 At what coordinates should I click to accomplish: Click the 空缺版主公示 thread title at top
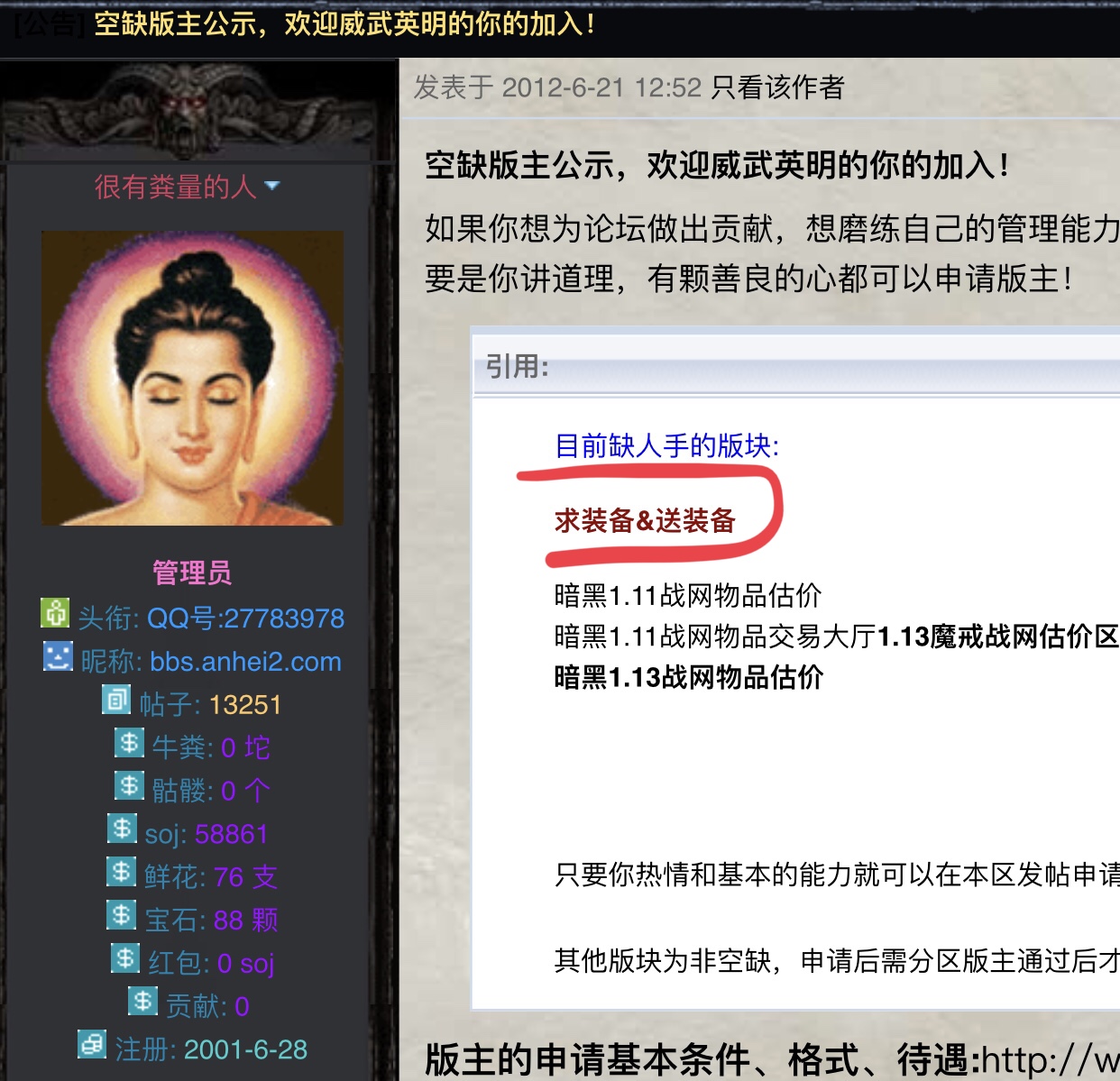pyautogui.click(x=344, y=23)
